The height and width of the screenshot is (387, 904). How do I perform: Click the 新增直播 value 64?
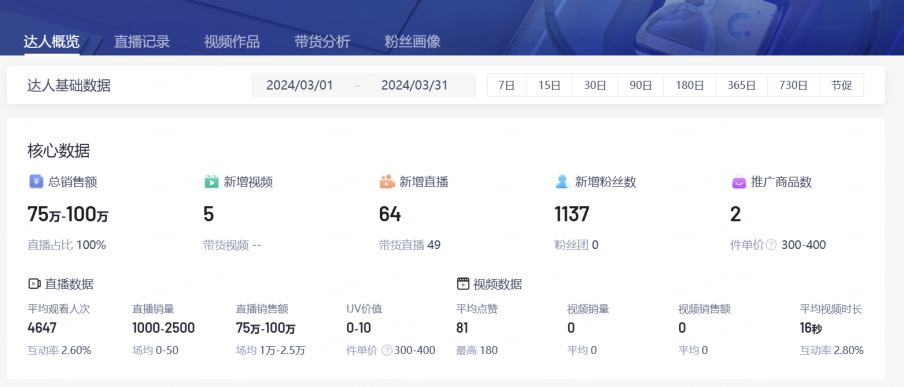pos(390,215)
